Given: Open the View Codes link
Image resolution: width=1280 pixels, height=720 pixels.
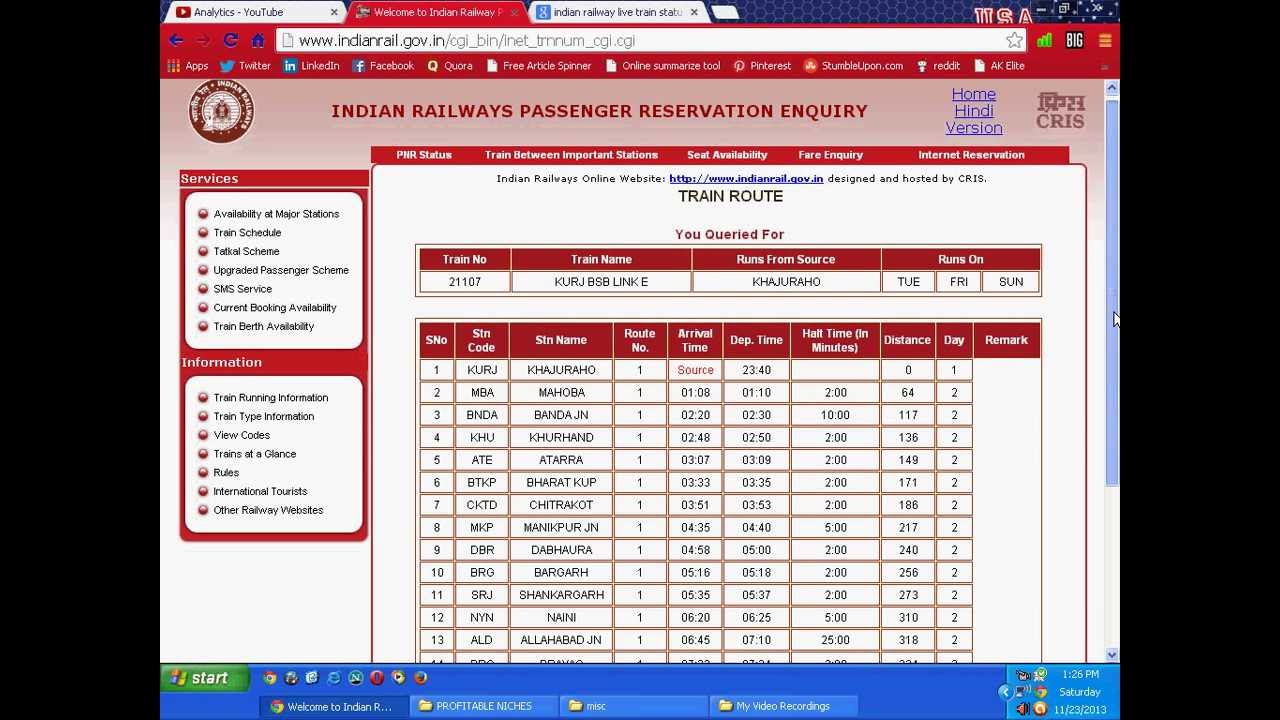Looking at the screenshot, I should click(x=241, y=436).
